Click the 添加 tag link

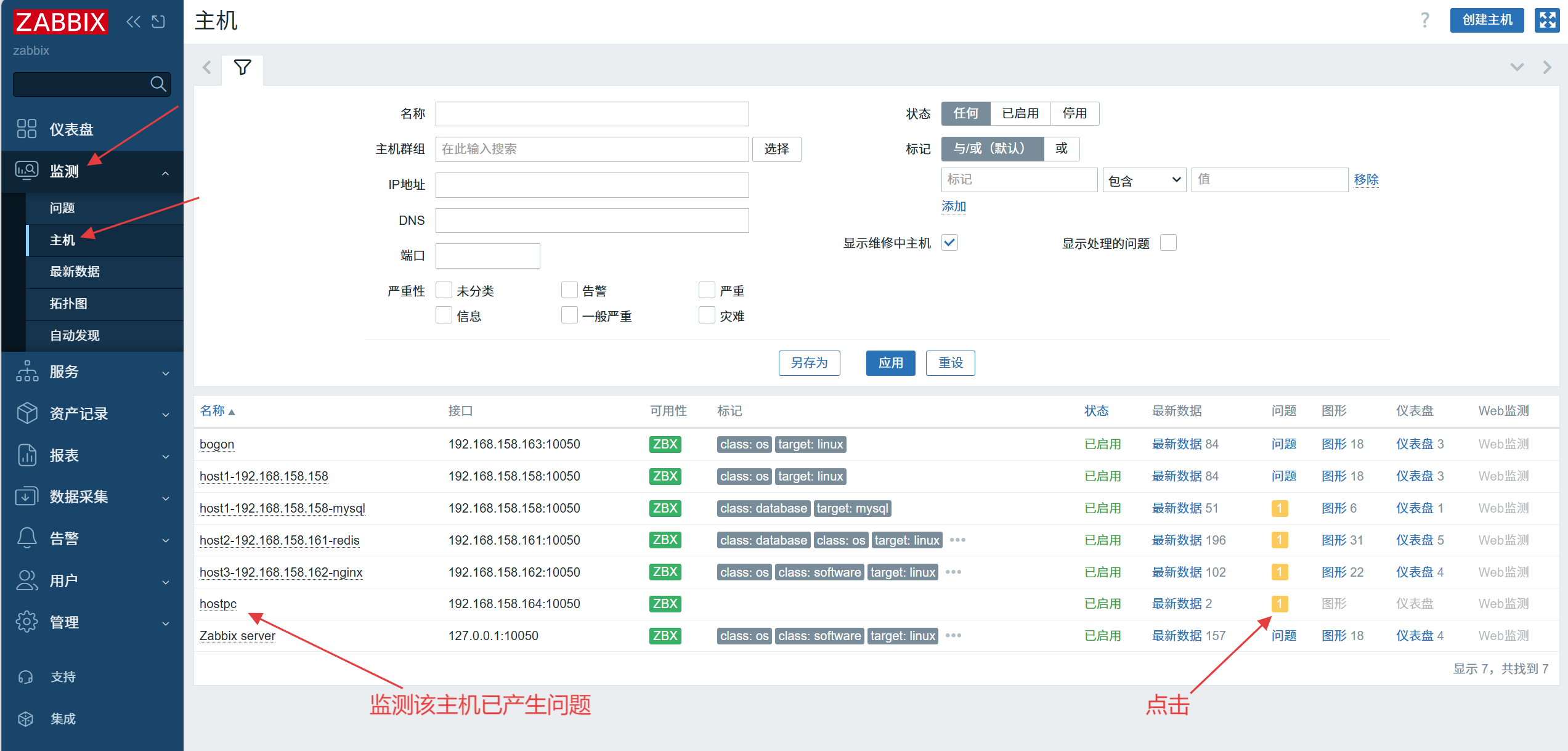click(x=953, y=206)
